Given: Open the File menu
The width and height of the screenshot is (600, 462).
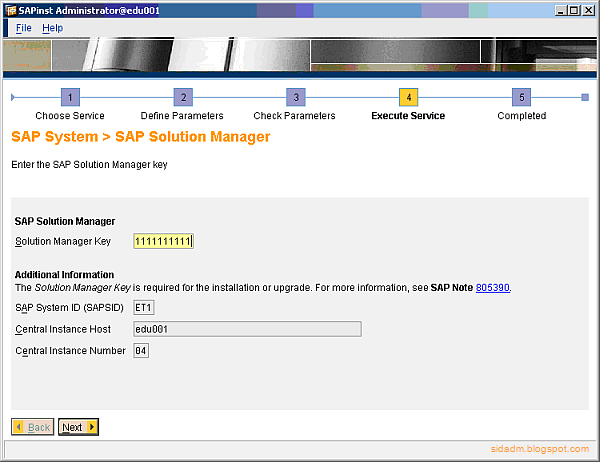Looking at the screenshot, I should [23, 28].
